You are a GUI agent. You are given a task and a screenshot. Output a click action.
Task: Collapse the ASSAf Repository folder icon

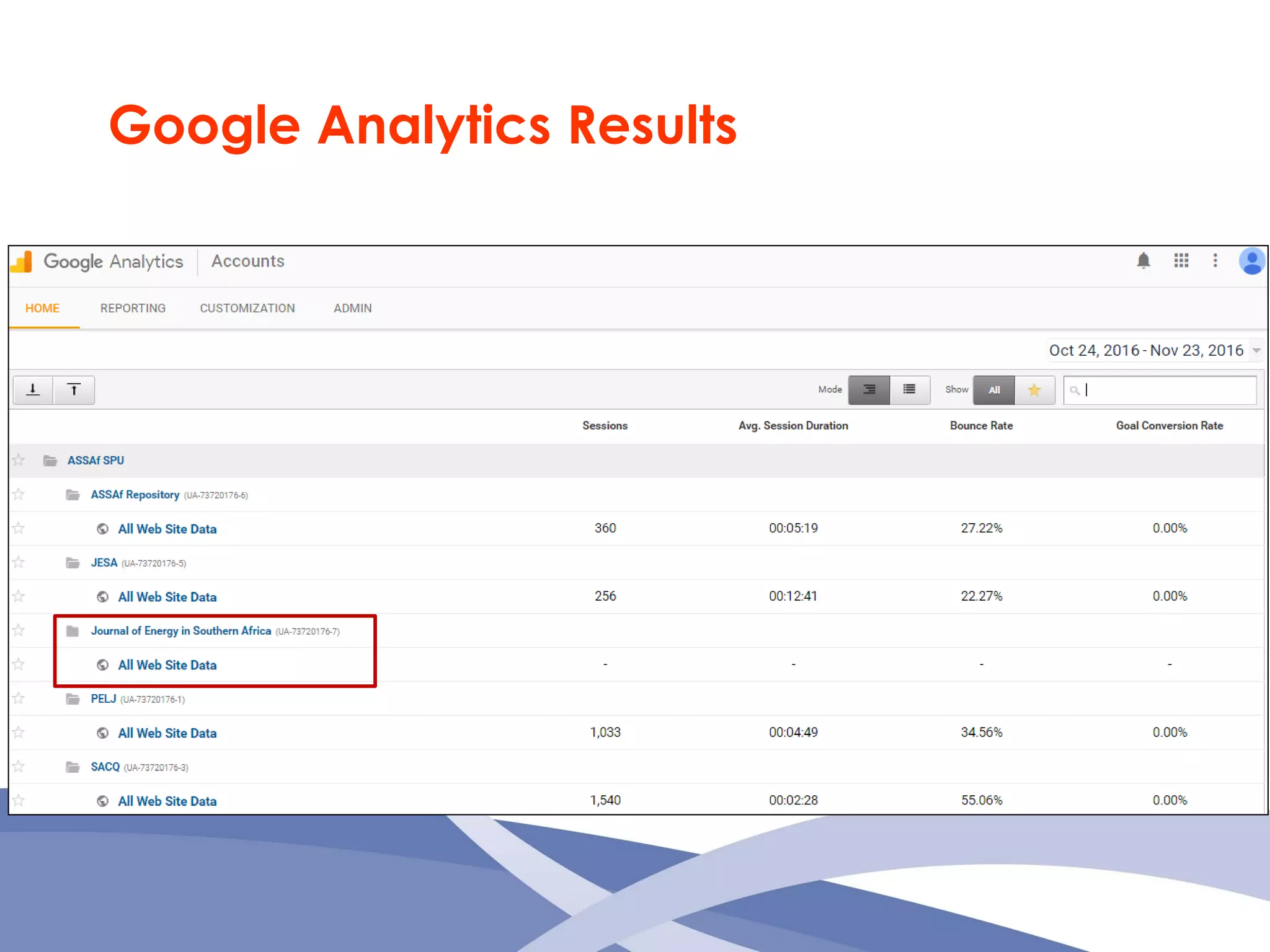pyautogui.click(x=73, y=495)
